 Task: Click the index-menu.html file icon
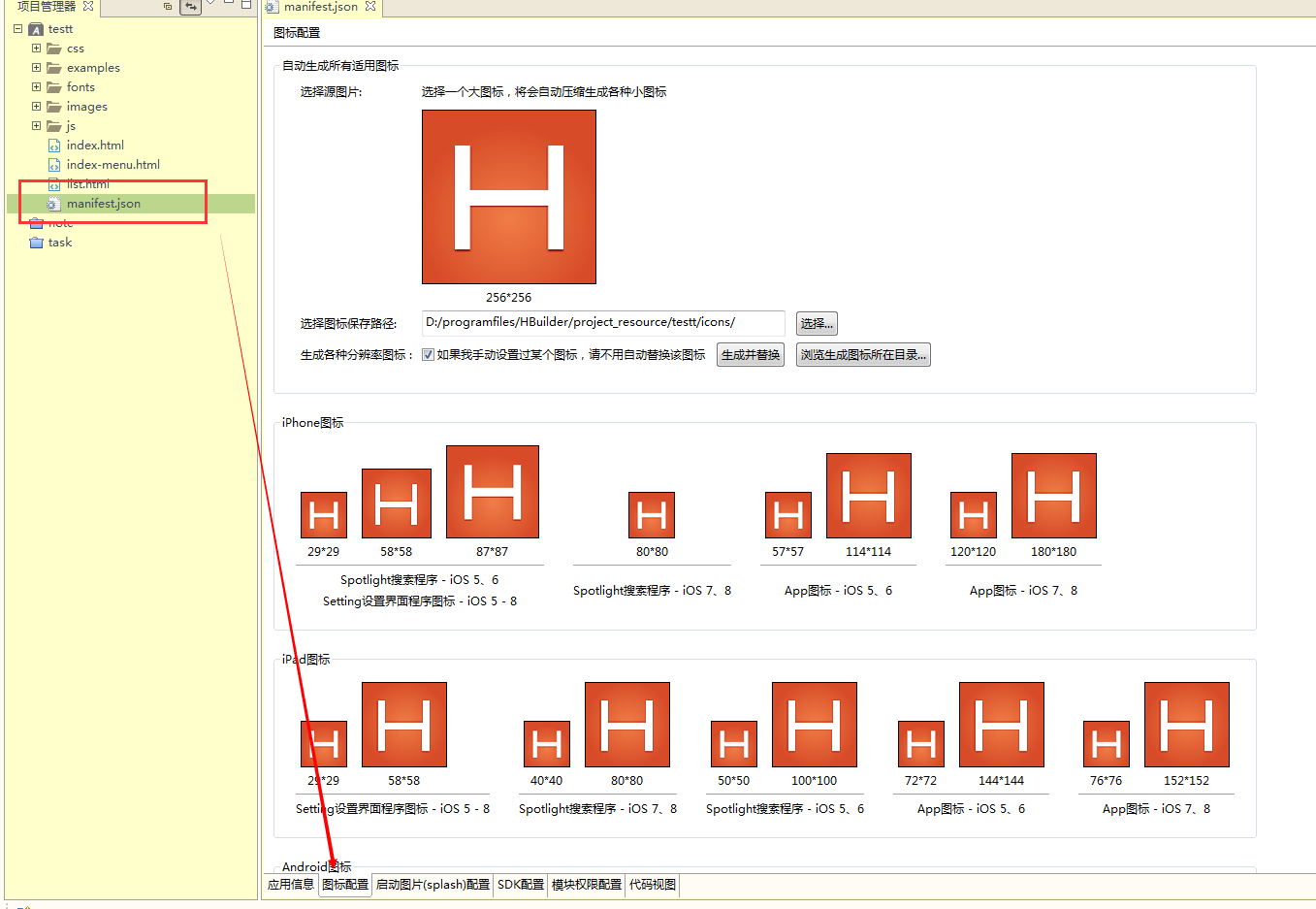(54, 164)
